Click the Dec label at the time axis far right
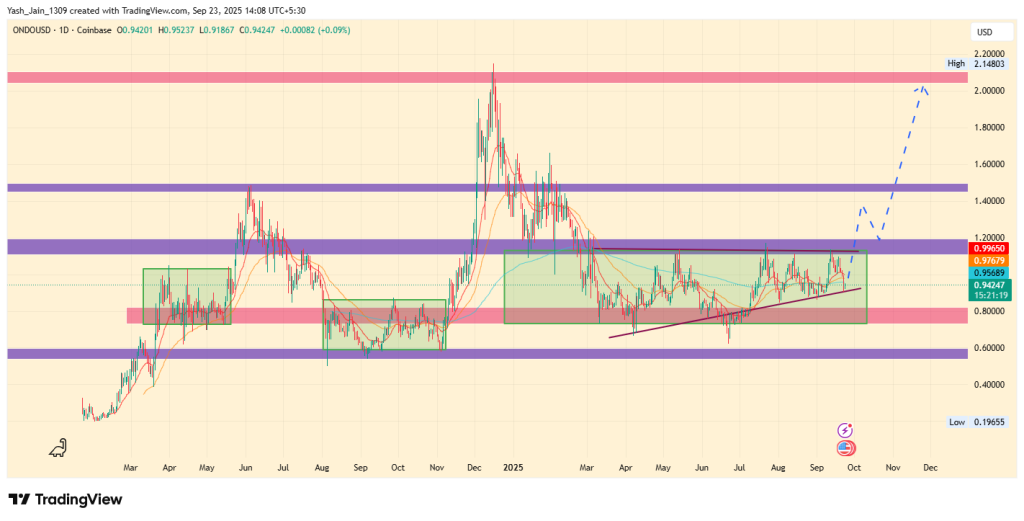 929,467
